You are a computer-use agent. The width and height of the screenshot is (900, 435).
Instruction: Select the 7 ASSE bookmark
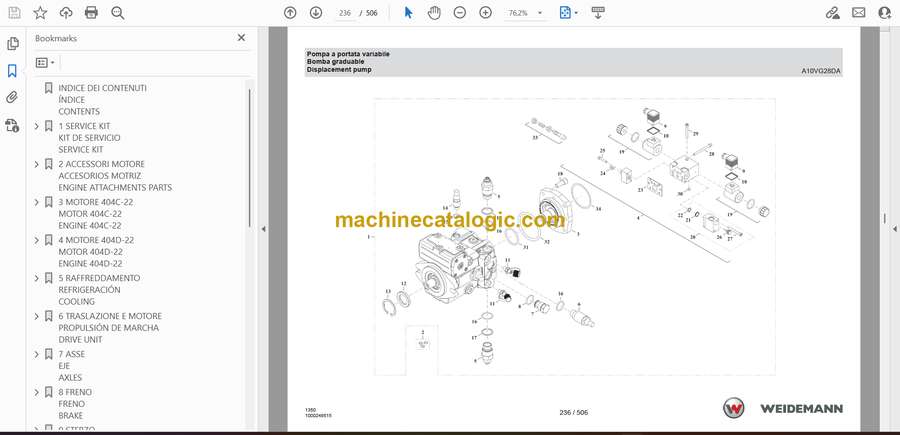click(x=71, y=366)
